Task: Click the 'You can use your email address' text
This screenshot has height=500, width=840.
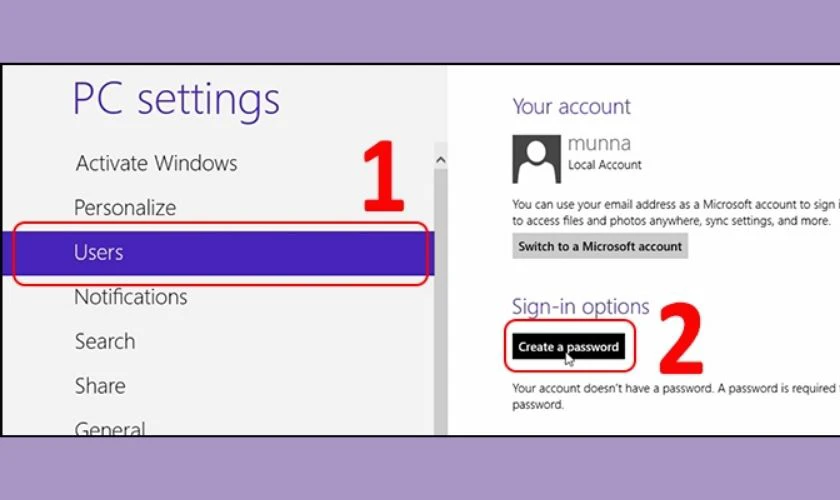Action: [676, 212]
